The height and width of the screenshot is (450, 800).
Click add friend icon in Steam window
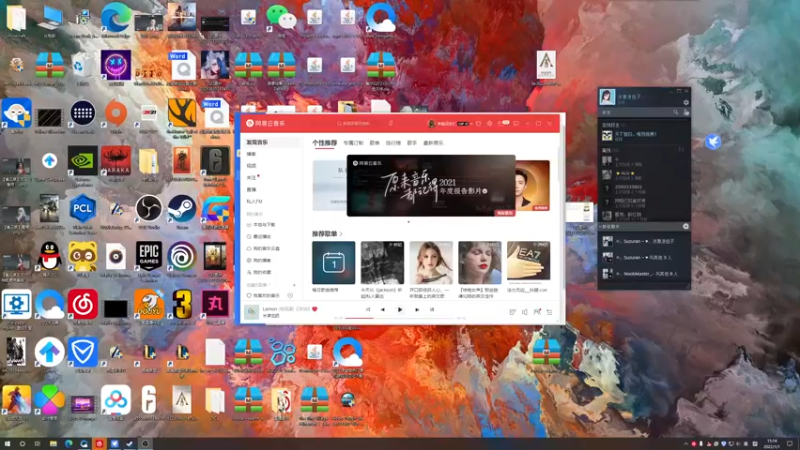click(x=686, y=112)
